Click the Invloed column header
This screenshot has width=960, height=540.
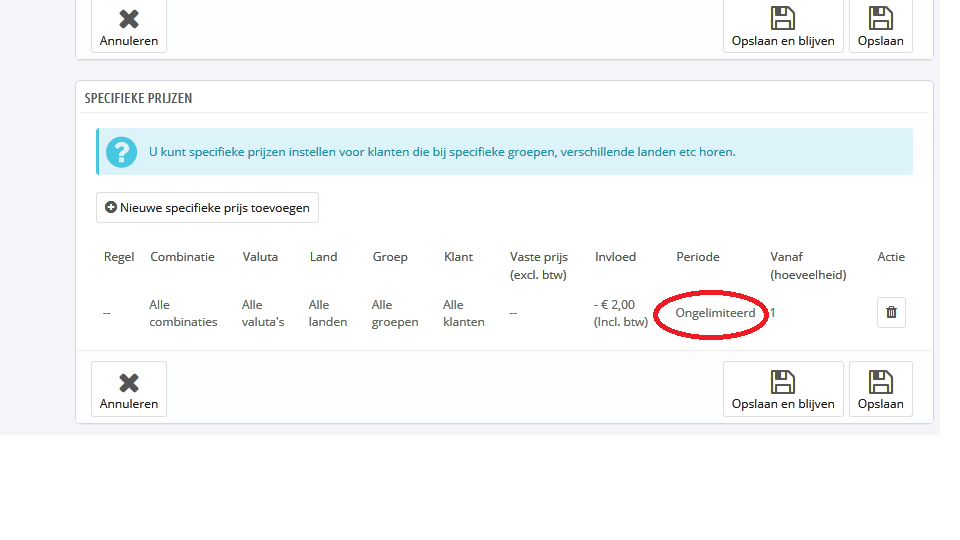pos(615,257)
